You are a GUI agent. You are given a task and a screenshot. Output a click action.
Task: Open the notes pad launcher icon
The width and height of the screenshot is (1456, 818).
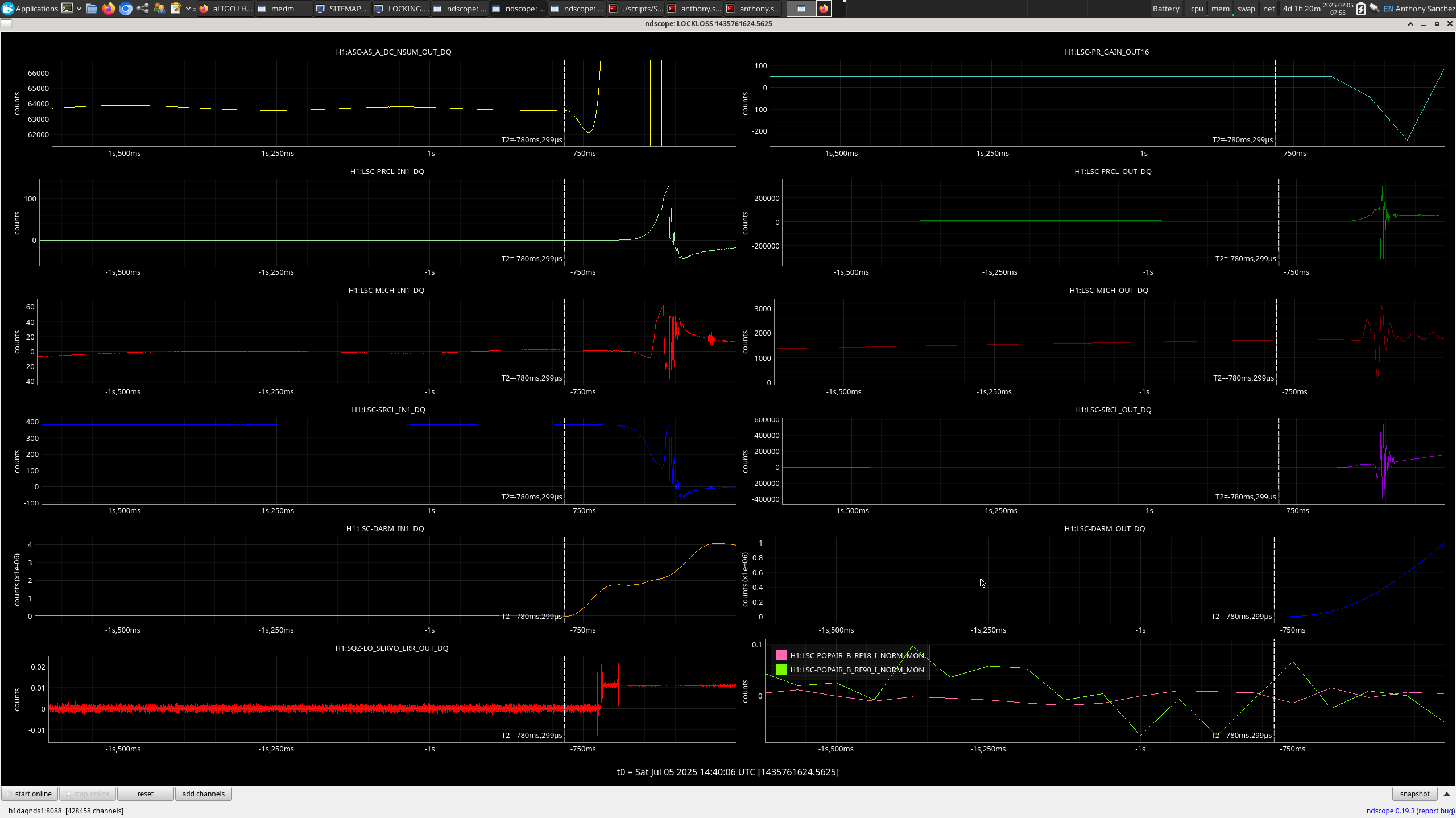tap(176, 9)
